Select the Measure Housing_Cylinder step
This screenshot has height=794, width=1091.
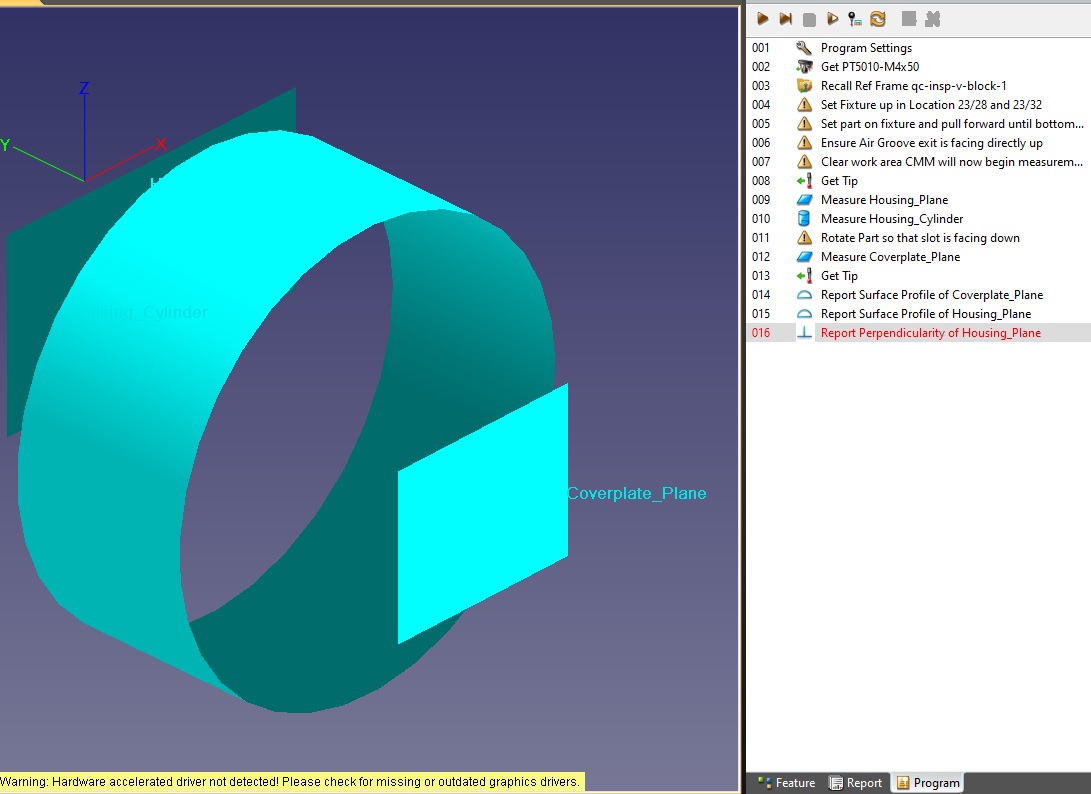pos(892,219)
